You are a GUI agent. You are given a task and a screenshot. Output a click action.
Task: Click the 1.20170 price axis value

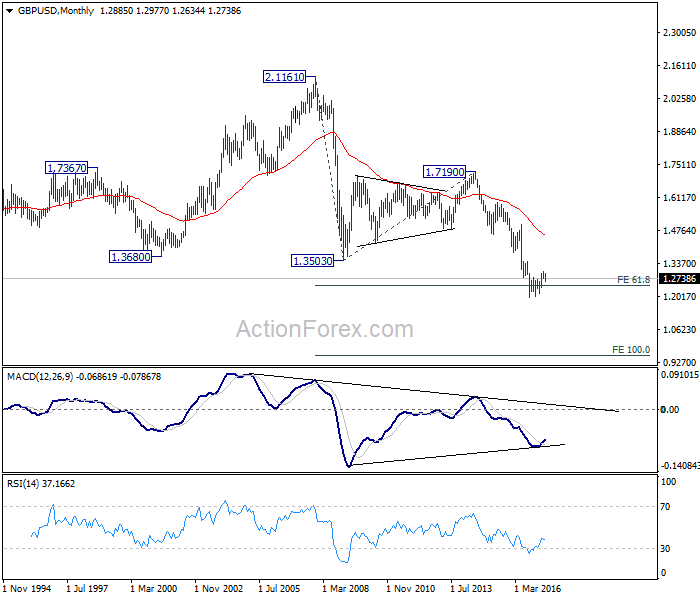coord(679,296)
